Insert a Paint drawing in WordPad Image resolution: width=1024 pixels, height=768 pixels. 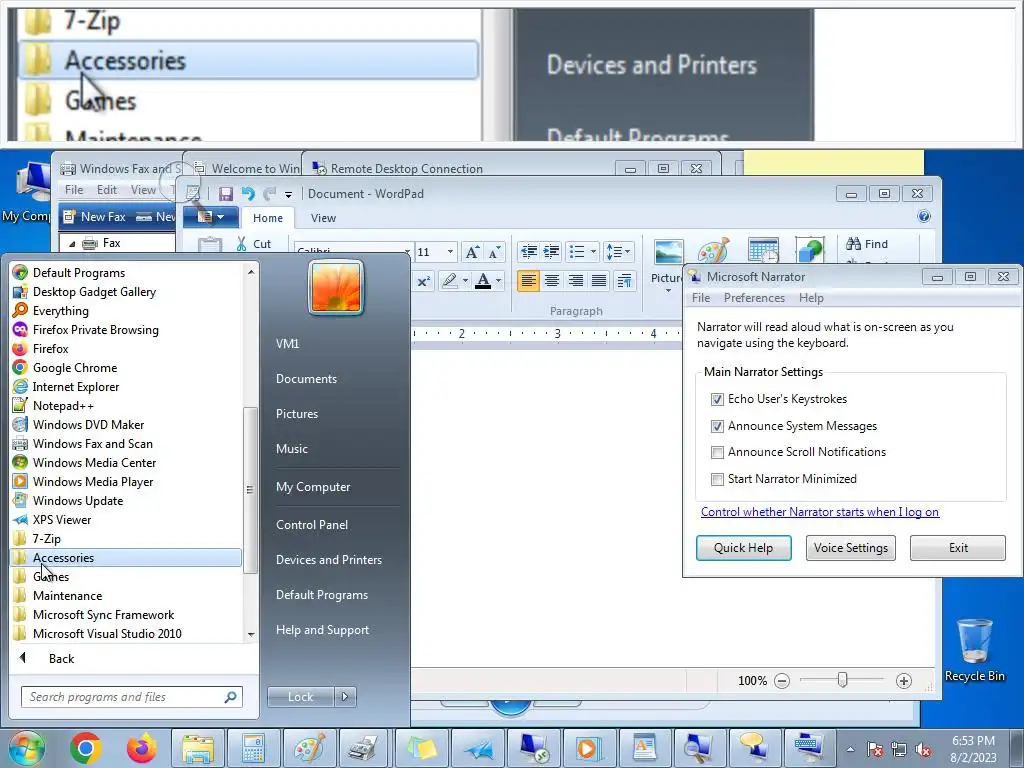point(713,253)
